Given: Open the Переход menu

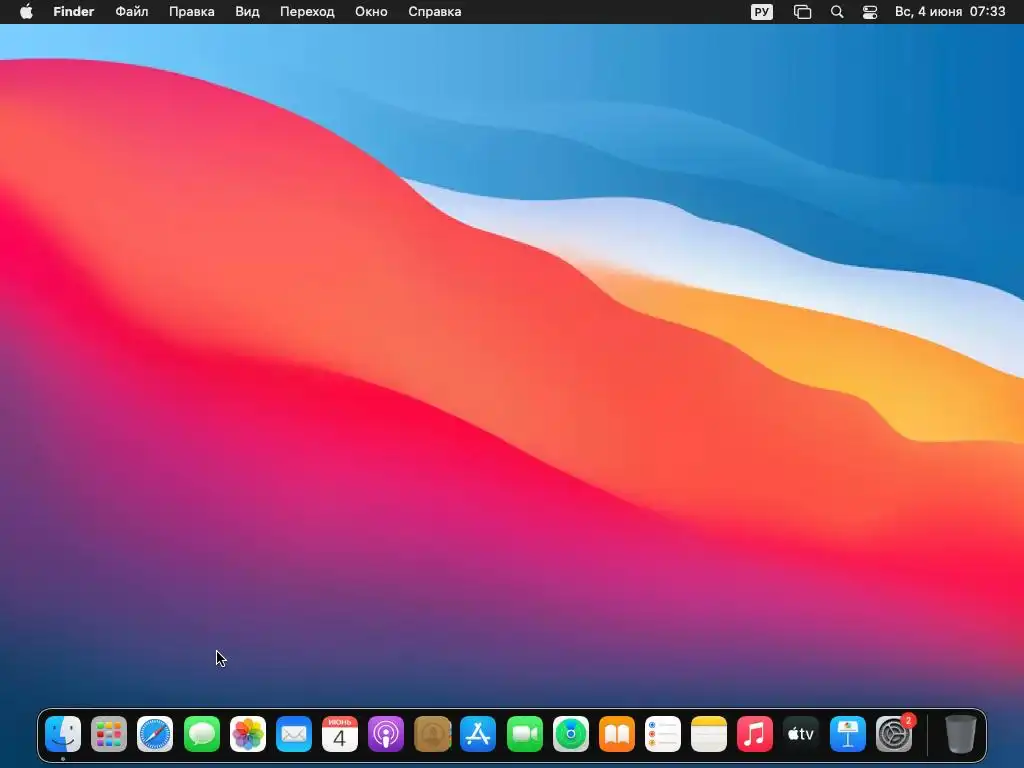Looking at the screenshot, I should point(307,12).
